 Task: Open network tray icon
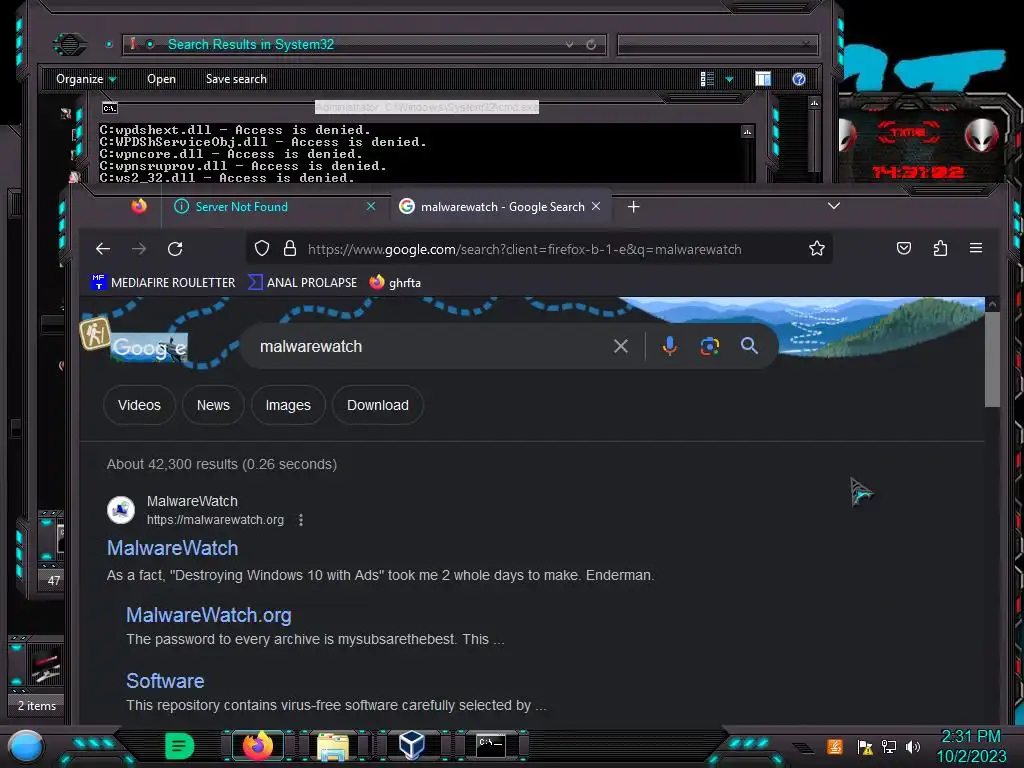click(888, 746)
